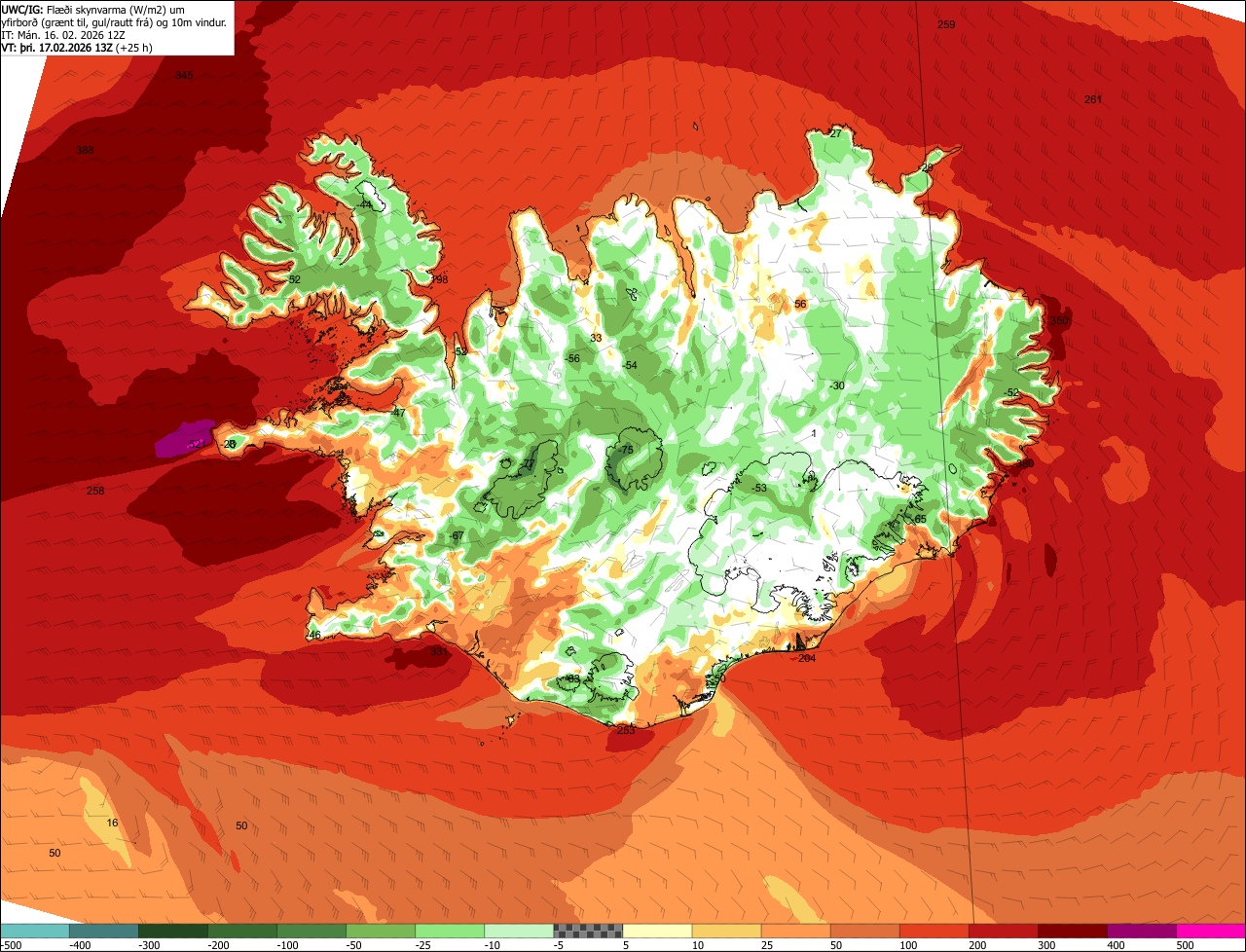The image size is (1246, 952).
Task: Click the '-100' legend label
Action: click(x=287, y=944)
